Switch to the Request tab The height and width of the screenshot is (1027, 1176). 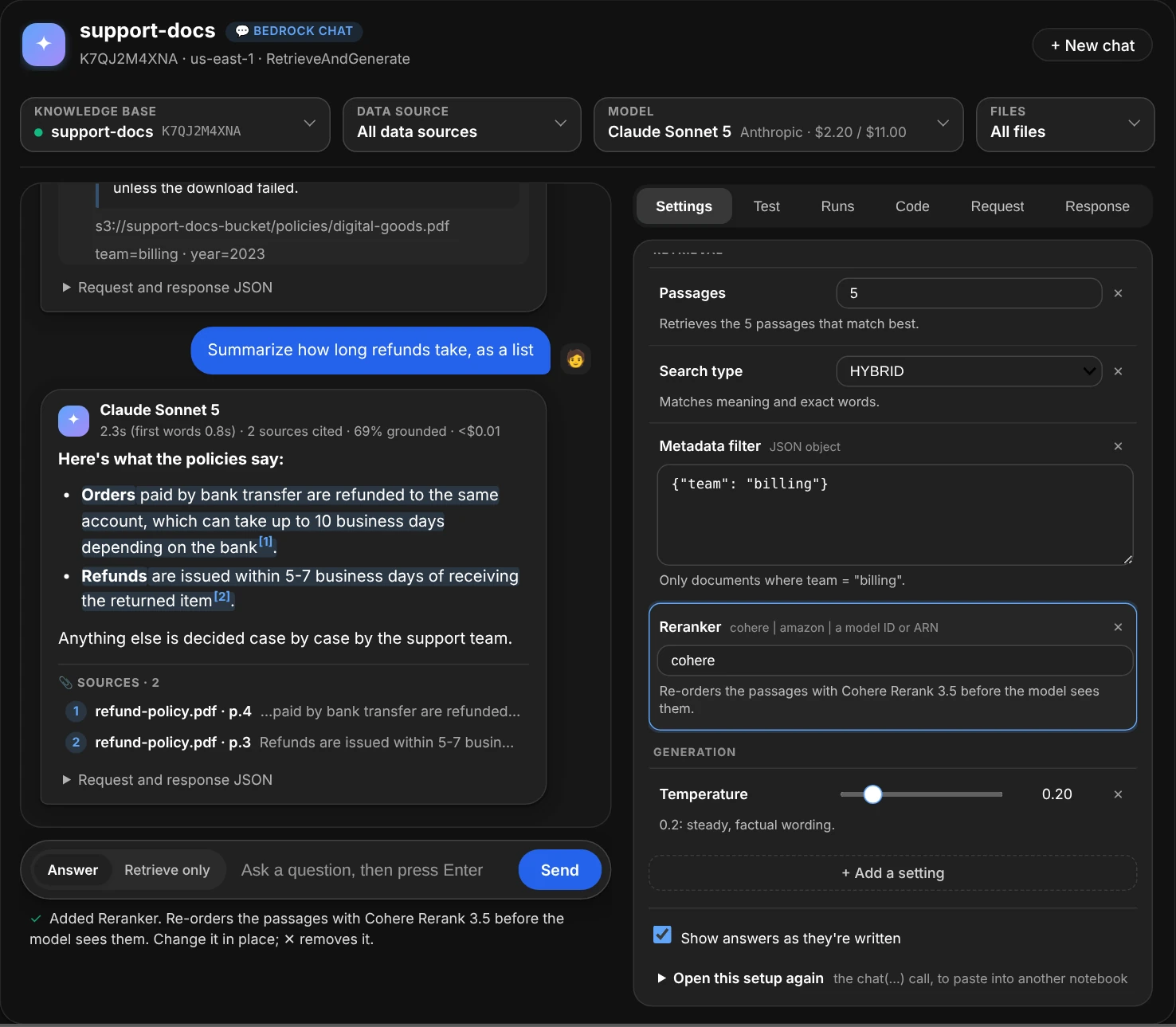pyautogui.click(x=998, y=206)
